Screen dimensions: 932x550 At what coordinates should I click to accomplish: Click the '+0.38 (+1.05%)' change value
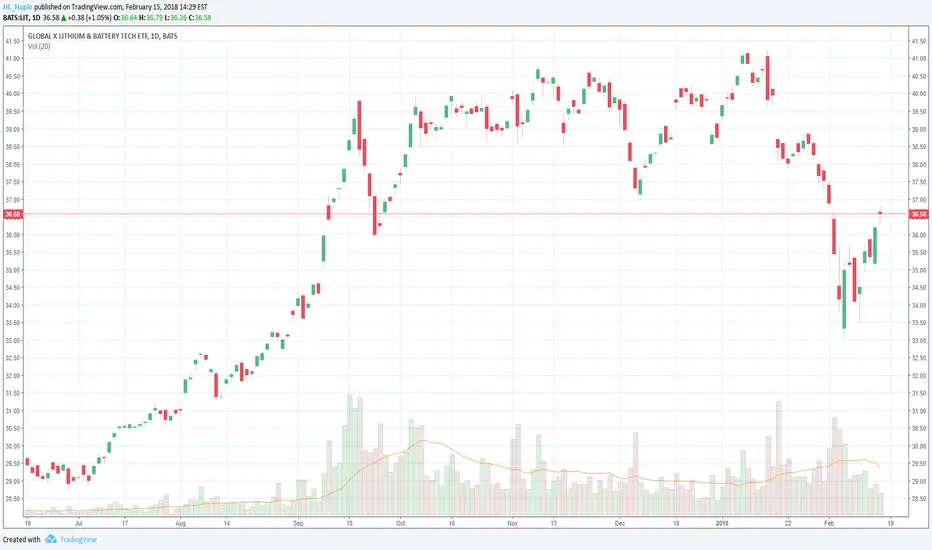90,18
